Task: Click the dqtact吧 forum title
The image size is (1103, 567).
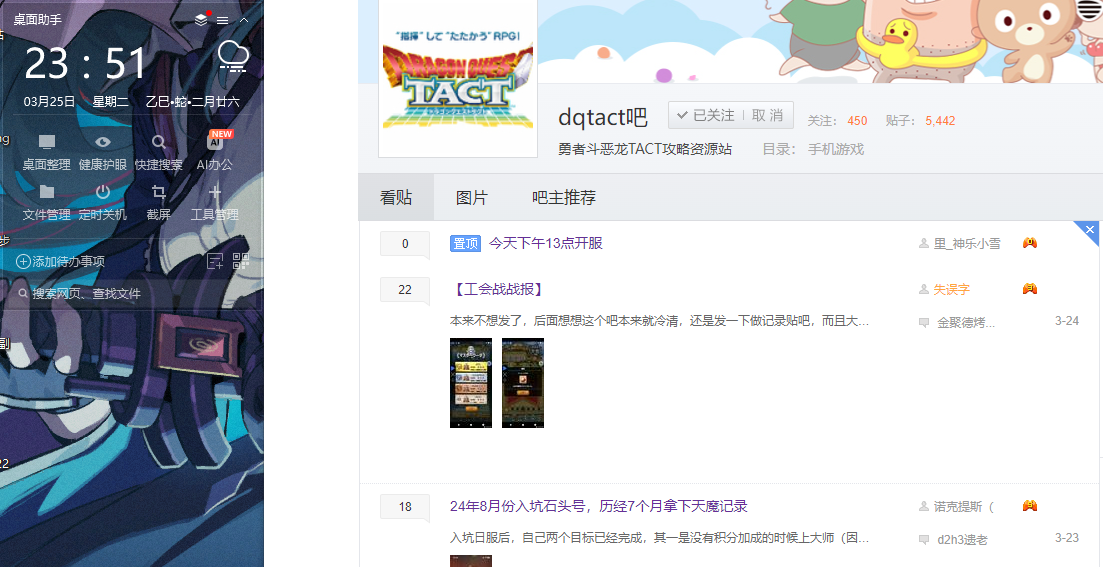Action: tap(603, 117)
